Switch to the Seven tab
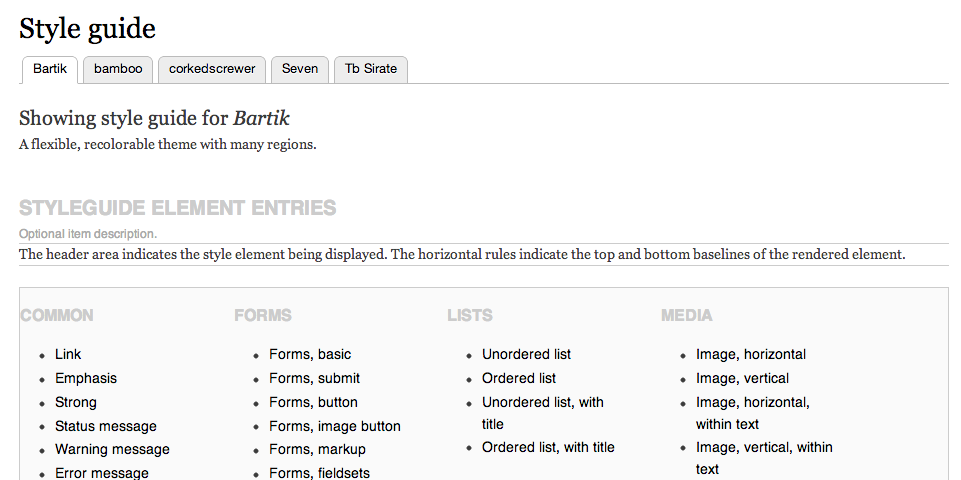This screenshot has height=480, width=961. (x=300, y=69)
